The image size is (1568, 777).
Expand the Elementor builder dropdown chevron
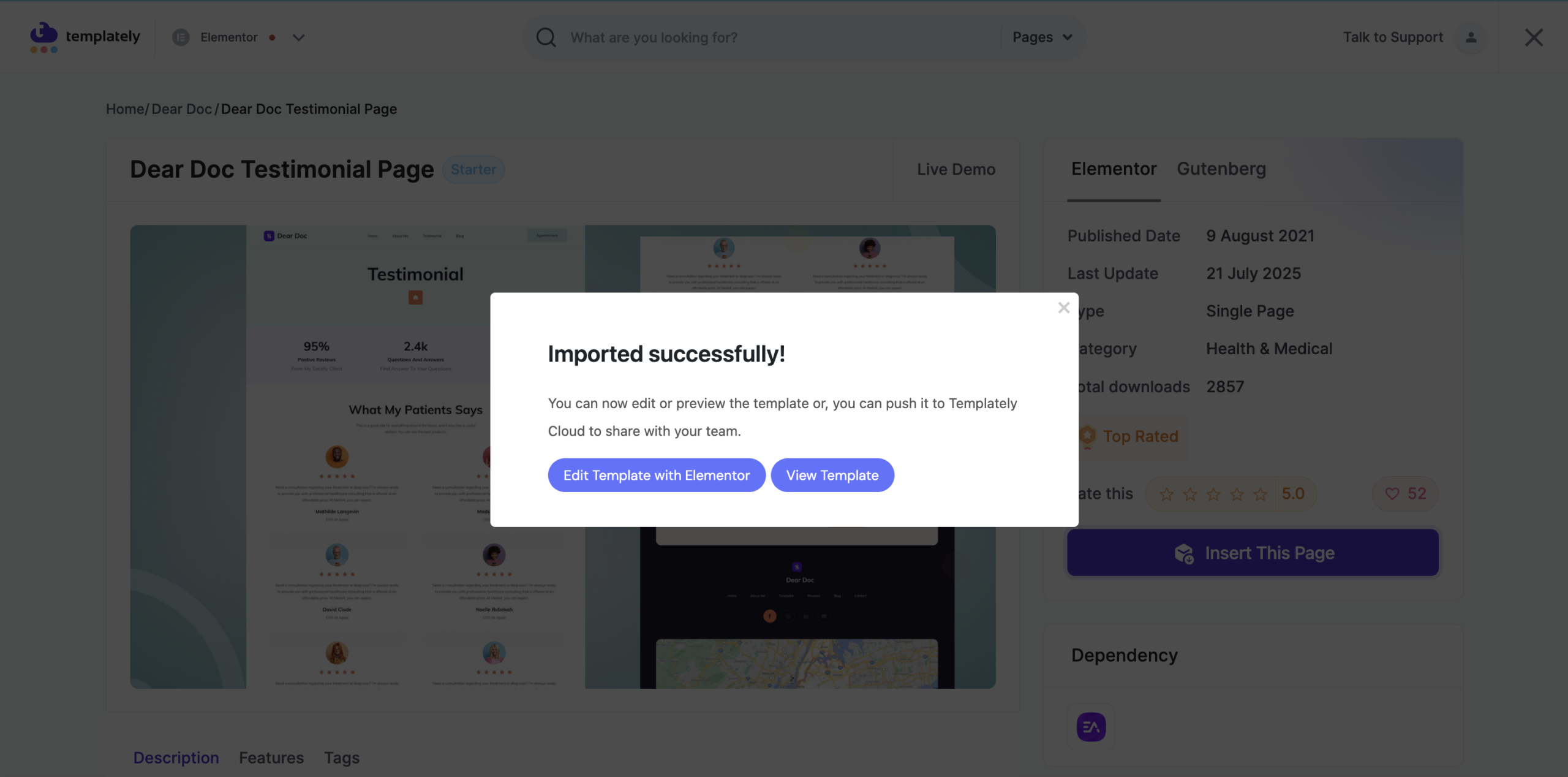[298, 37]
